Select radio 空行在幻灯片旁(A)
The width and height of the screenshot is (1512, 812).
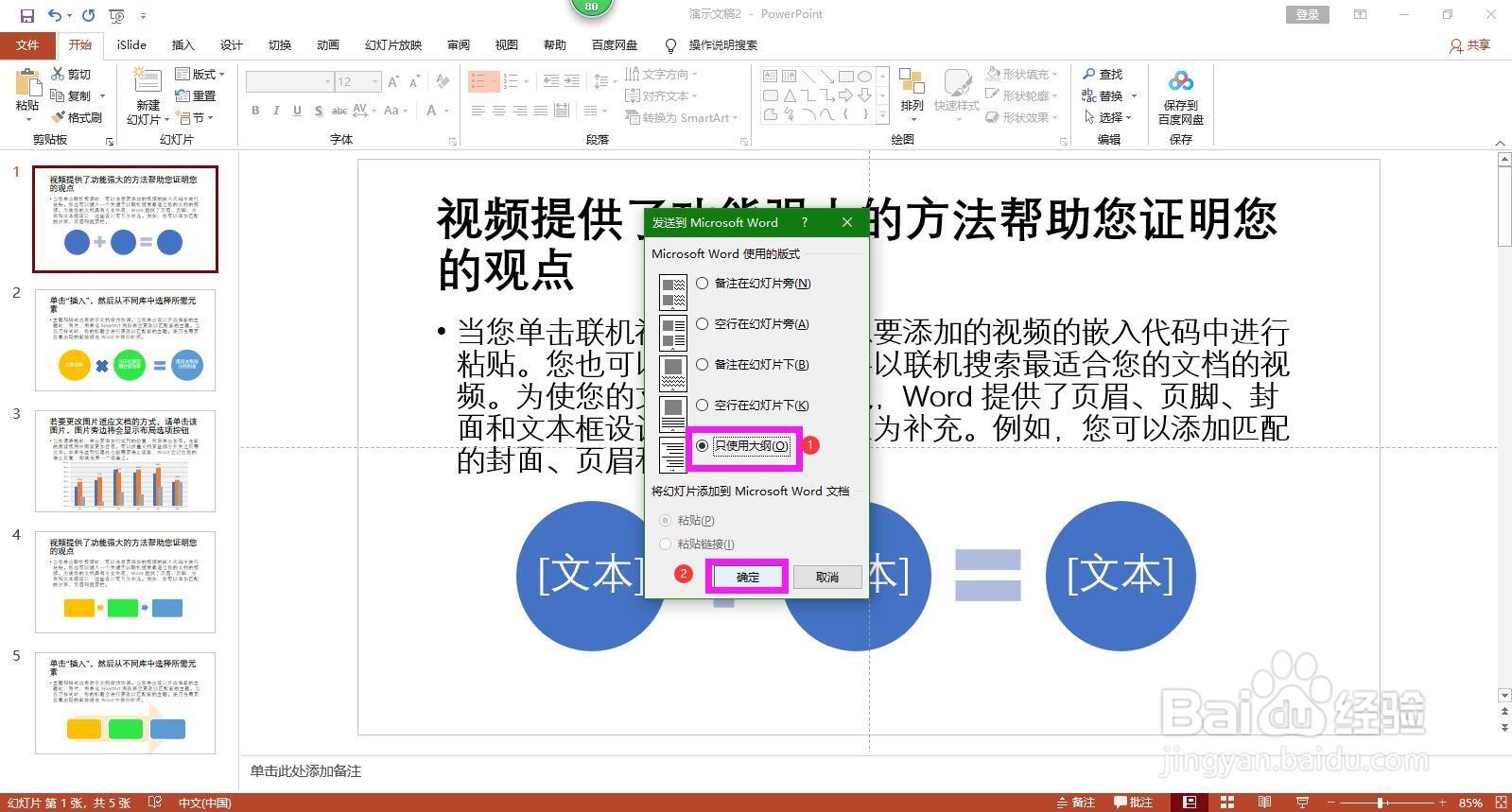click(702, 323)
